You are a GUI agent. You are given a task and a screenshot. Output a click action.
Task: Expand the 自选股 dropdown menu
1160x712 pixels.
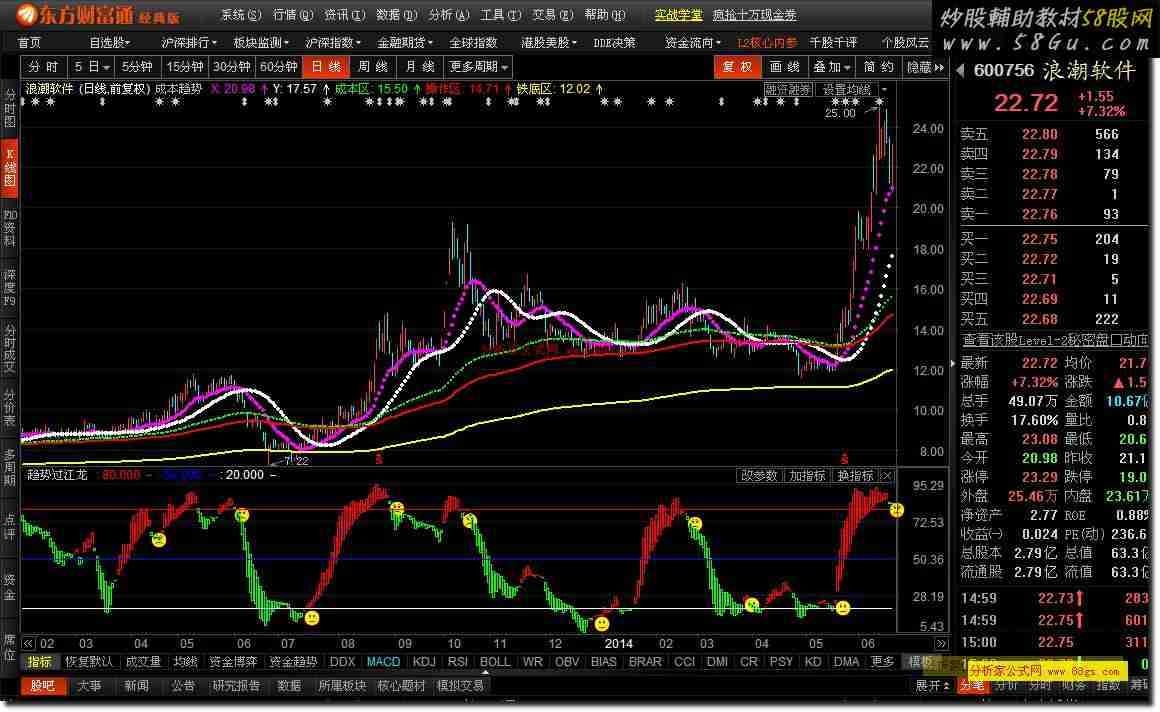pyautogui.click(x=109, y=43)
